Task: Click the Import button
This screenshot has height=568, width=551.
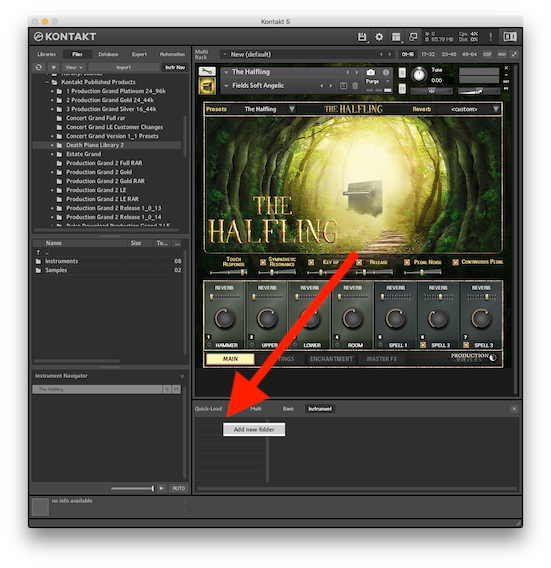Action: coord(124,67)
